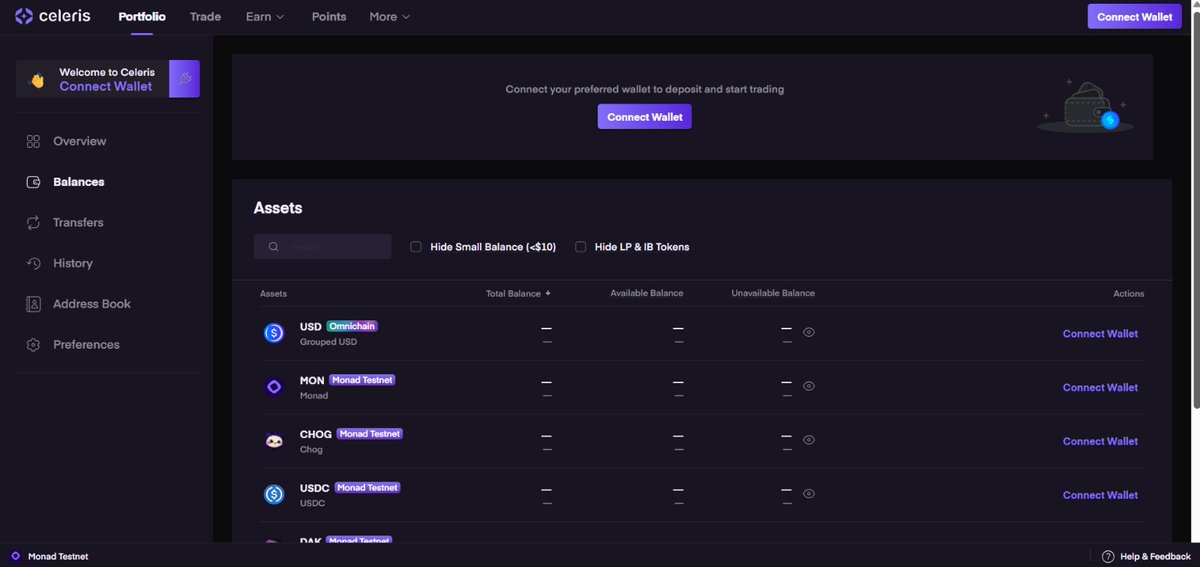Click Connect Wallet in USD row
The width and height of the screenshot is (1200, 567).
pyautogui.click(x=1100, y=334)
